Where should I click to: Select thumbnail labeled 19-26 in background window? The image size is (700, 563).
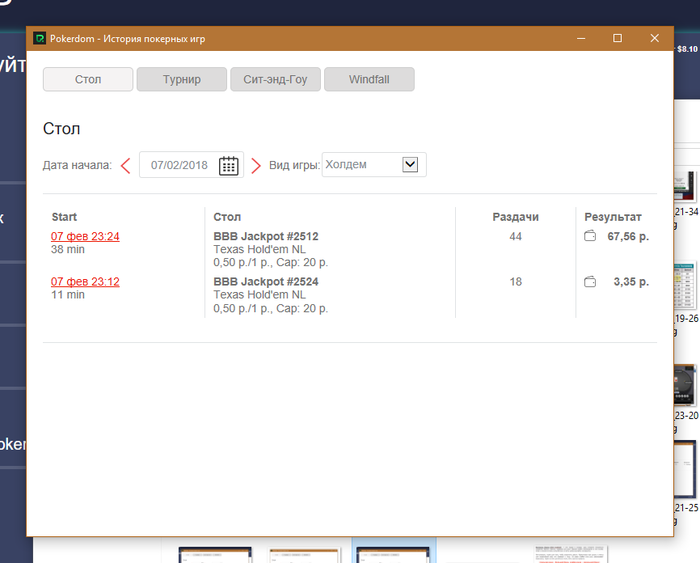[x=686, y=286]
